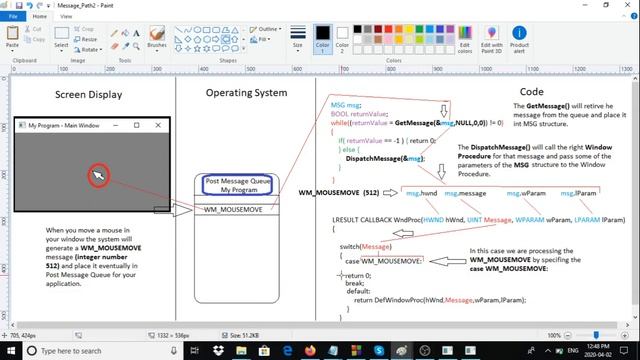The height and width of the screenshot is (360, 640).
Task: Select the Color picker eyedropper tool
Action: (x=125, y=46)
